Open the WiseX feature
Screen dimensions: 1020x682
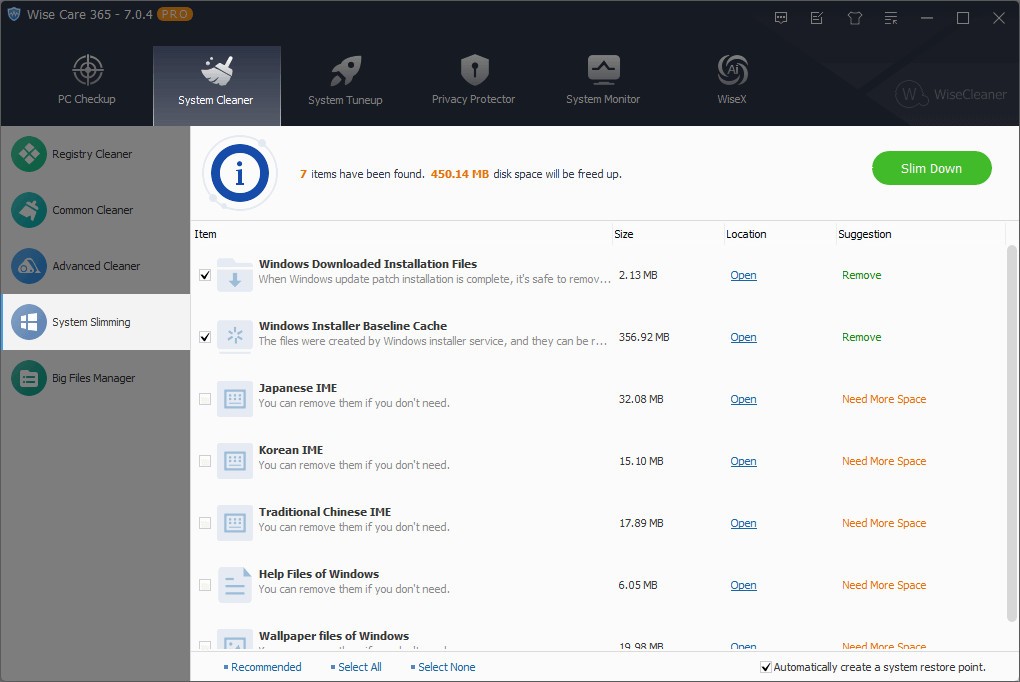coord(730,80)
